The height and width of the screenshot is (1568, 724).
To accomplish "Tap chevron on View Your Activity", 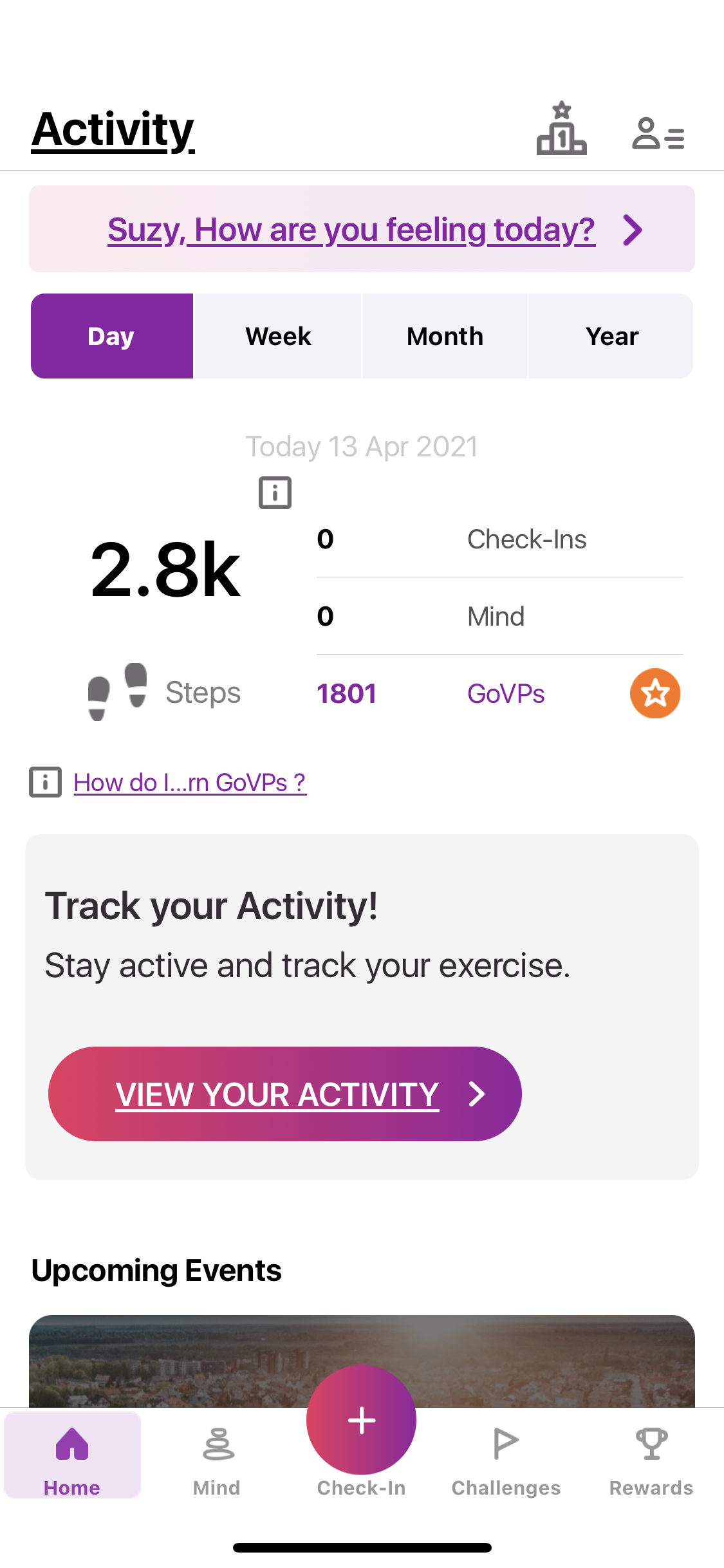I will (x=477, y=1094).
